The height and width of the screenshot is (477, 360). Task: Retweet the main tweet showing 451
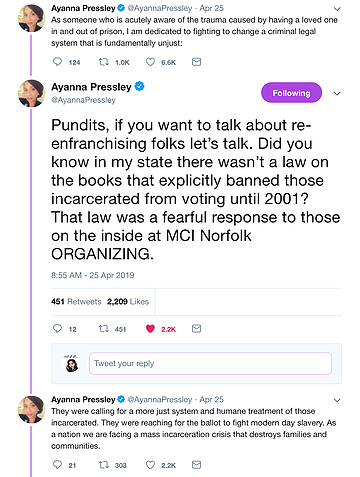104,329
